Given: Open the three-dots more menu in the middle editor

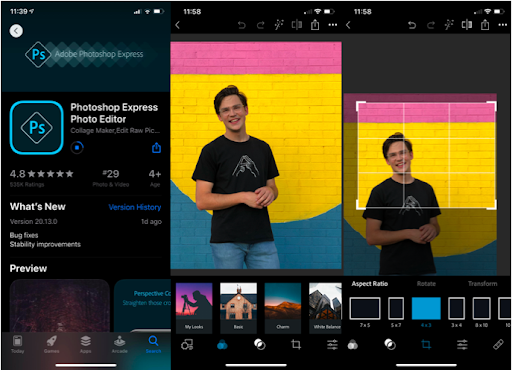Looking at the screenshot, I should pyautogui.click(x=333, y=25).
